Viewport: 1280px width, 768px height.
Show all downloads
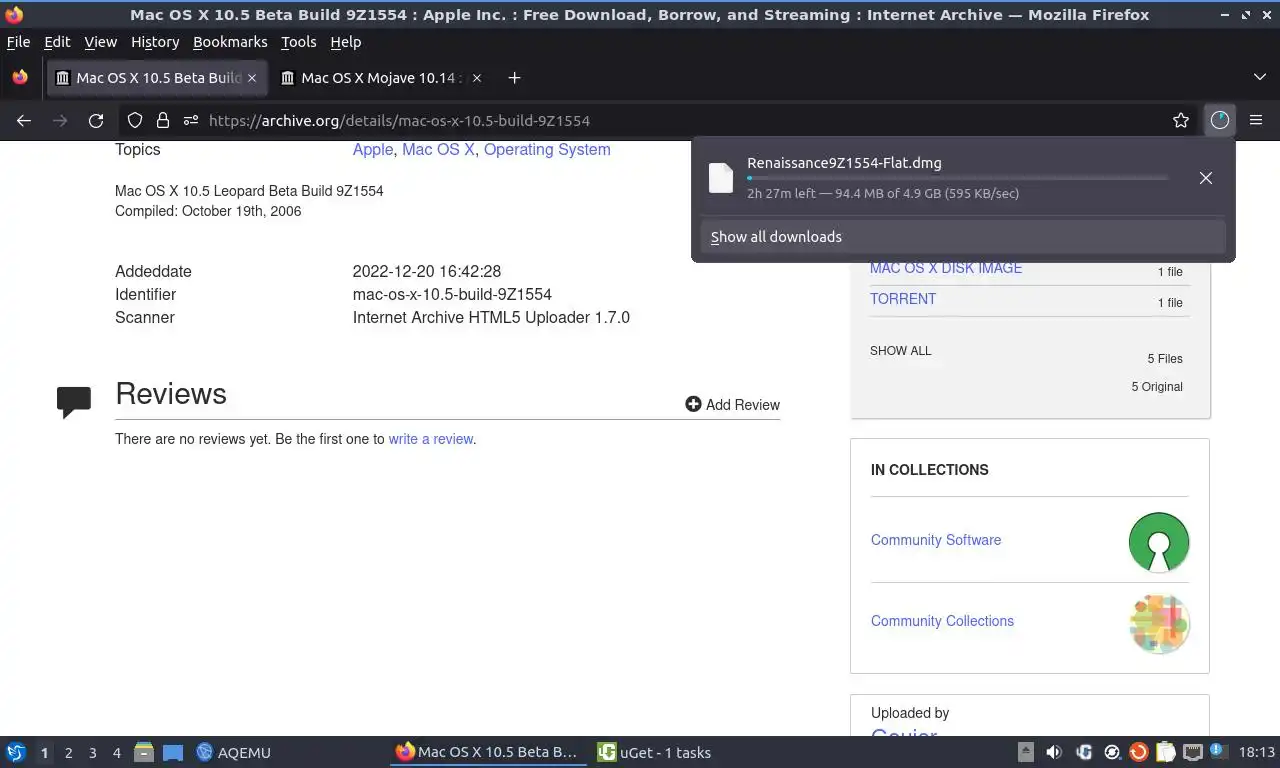tap(963, 237)
